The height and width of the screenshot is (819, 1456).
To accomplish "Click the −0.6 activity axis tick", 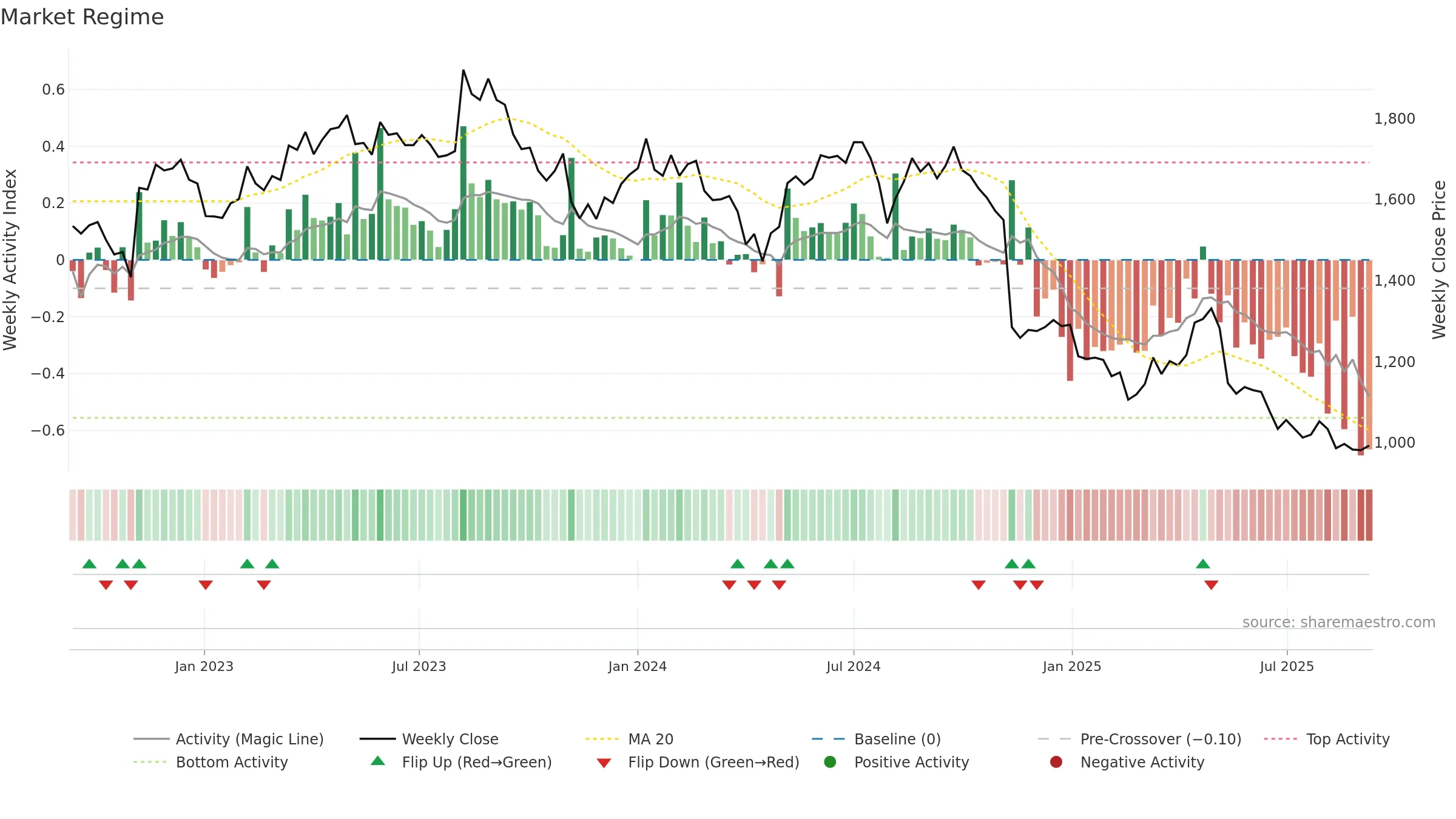I will point(48,430).
